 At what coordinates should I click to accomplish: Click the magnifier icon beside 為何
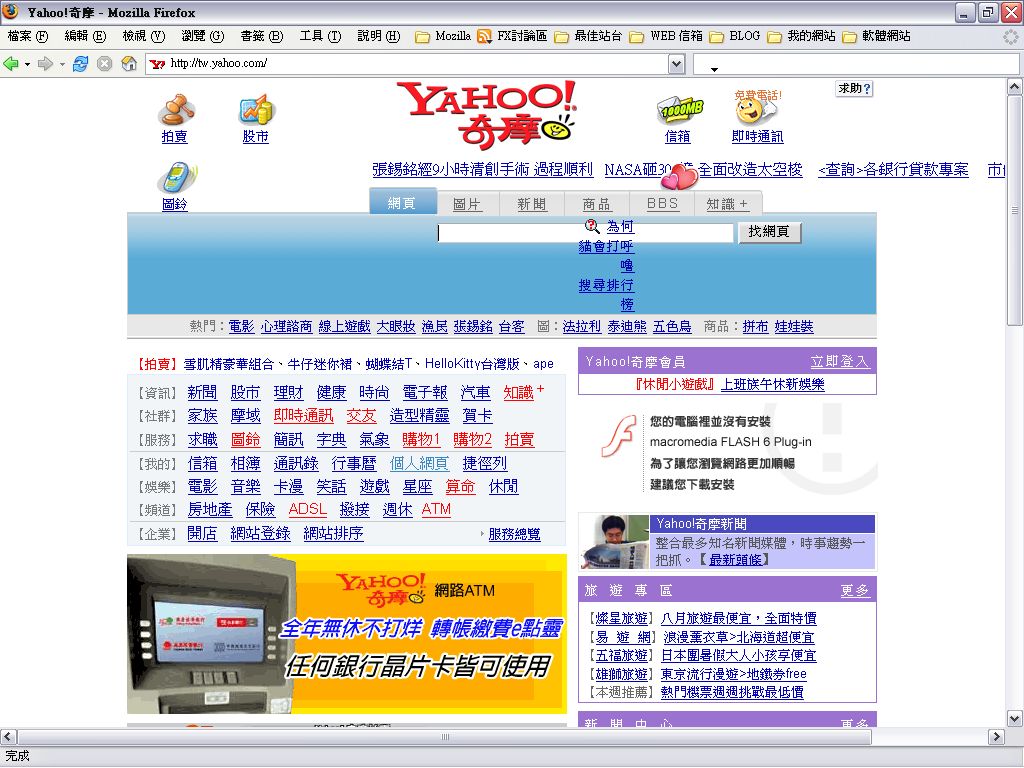point(592,226)
